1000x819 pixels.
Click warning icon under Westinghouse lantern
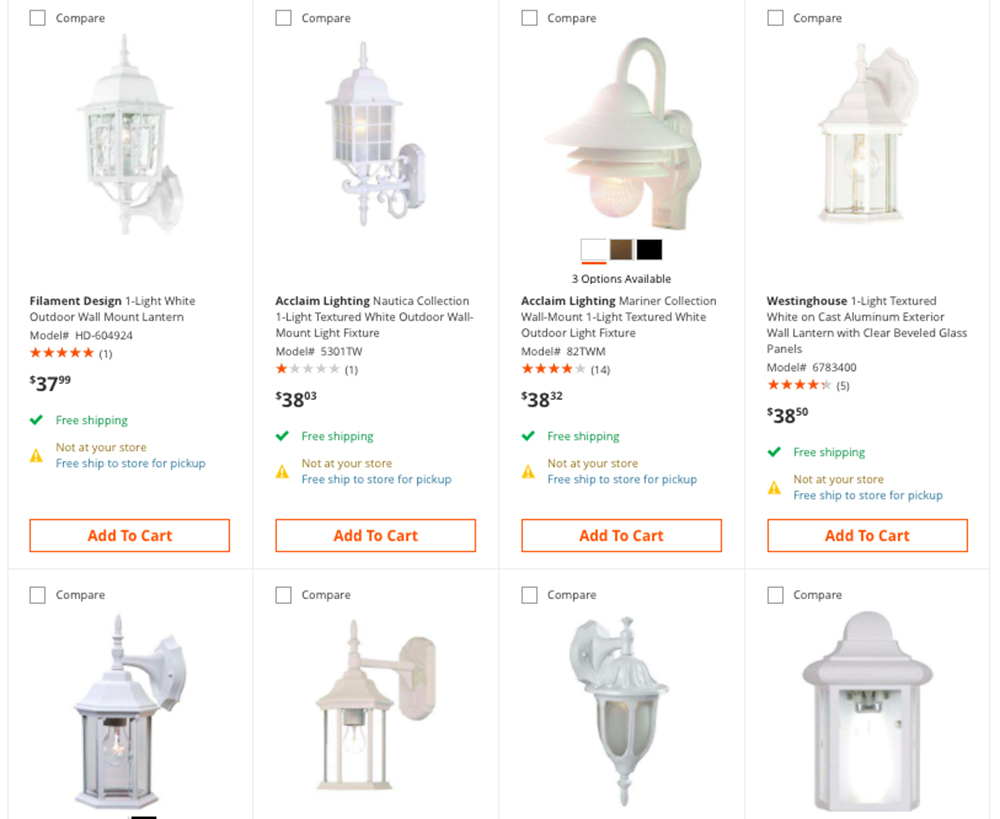coord(774,488)
